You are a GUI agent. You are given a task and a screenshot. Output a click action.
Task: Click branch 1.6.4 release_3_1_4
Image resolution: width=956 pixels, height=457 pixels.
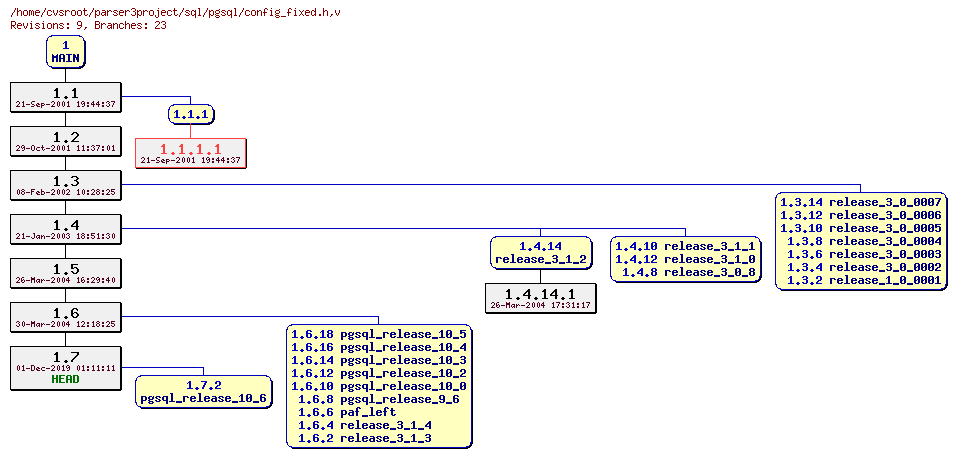[365, 425]
